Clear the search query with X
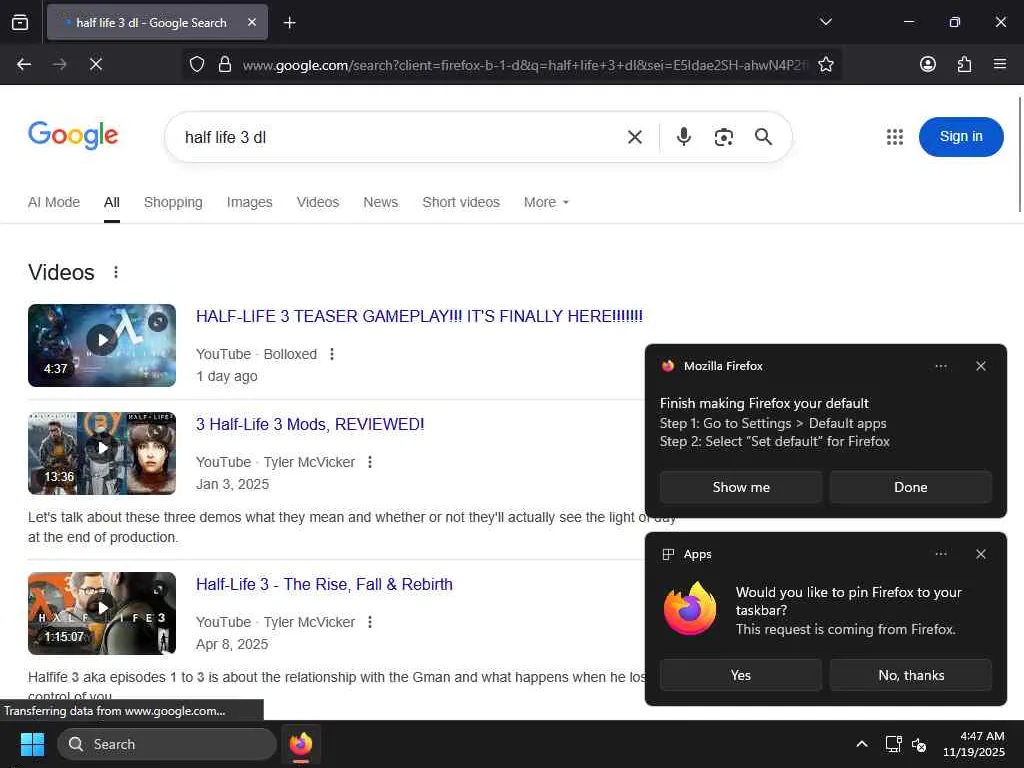Viewport: 1024px width, 768px height. [635, 137]
